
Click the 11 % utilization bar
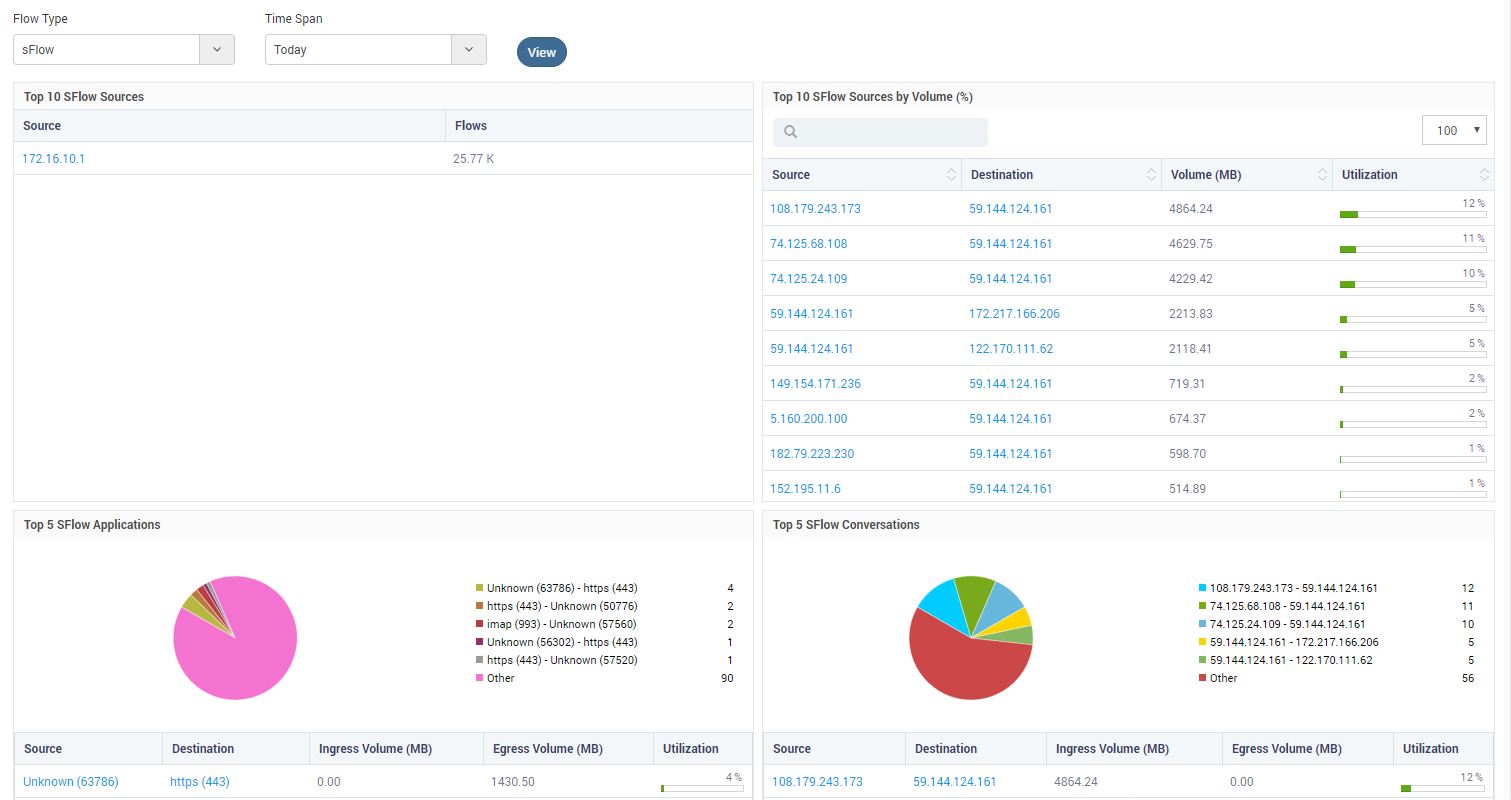point(1413,249)
